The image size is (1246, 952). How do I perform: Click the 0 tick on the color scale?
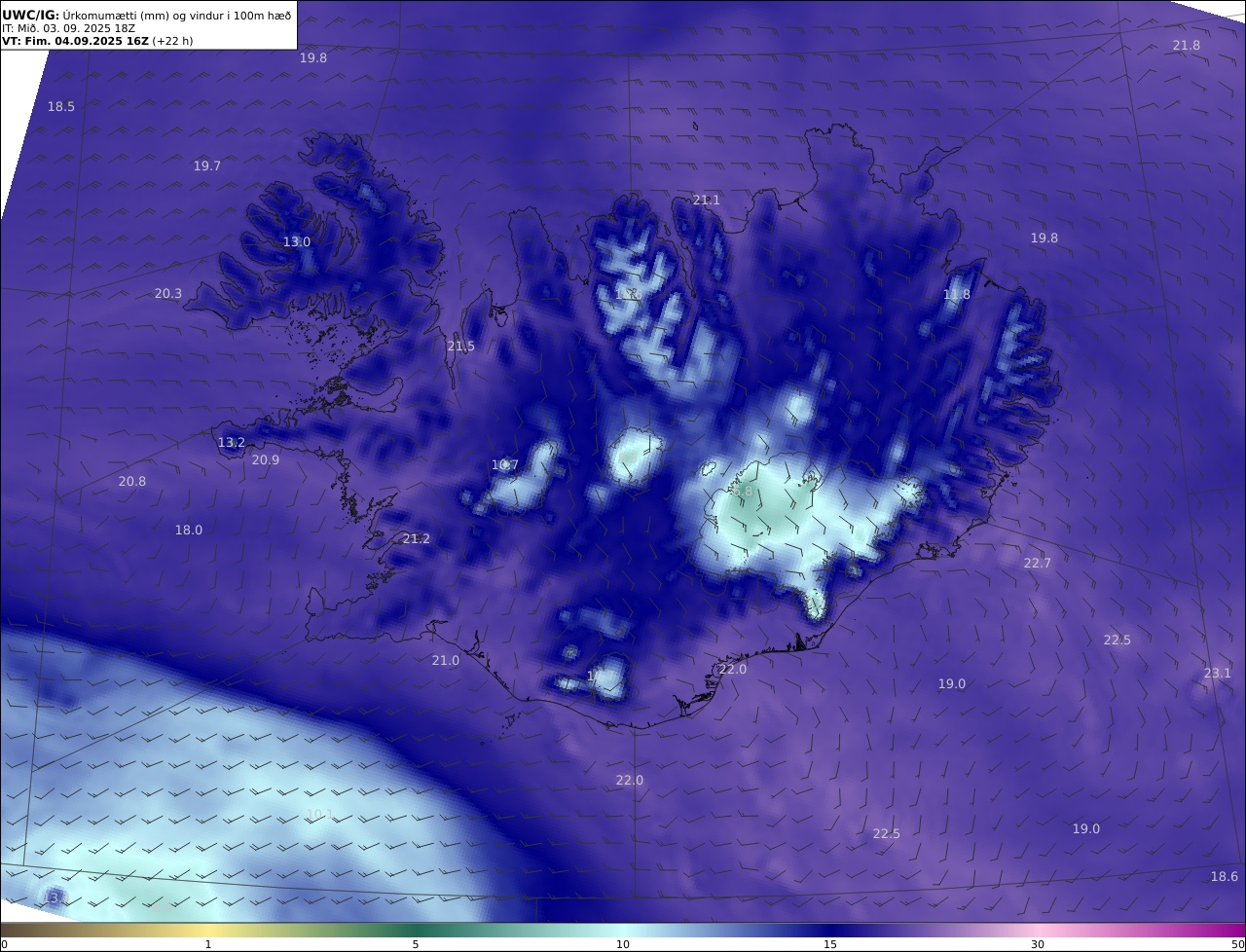4,944
